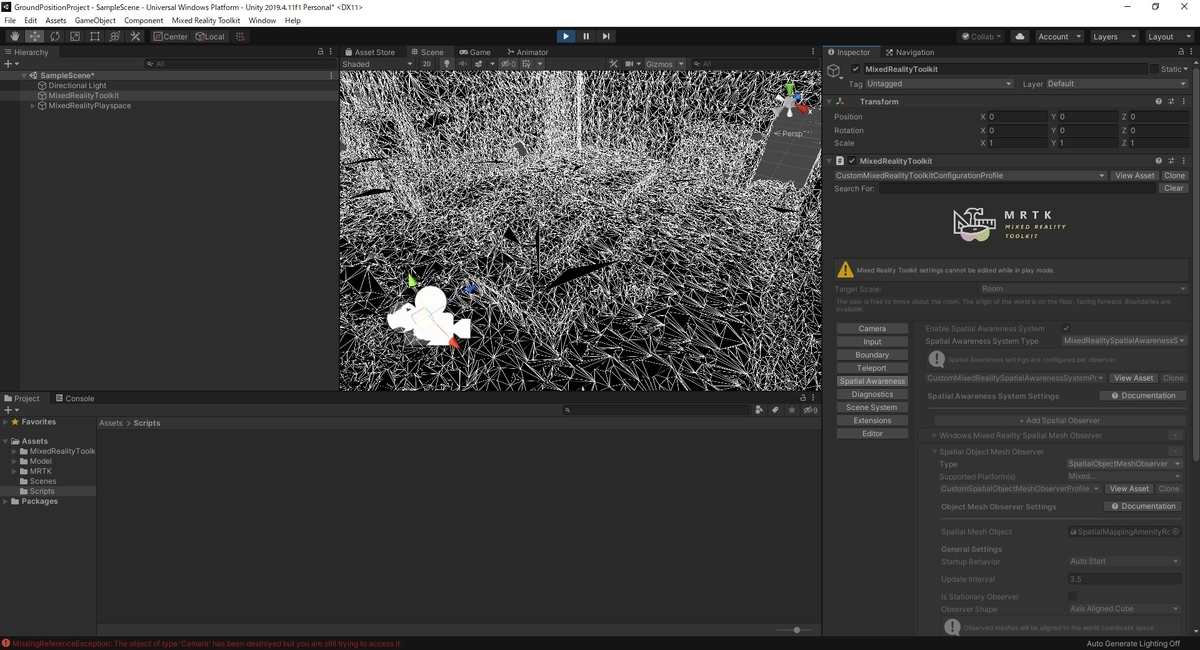Viewport: 1200px width, 650px height.
Task: Lock the Hierarchy panel
Action: (320, 52)
